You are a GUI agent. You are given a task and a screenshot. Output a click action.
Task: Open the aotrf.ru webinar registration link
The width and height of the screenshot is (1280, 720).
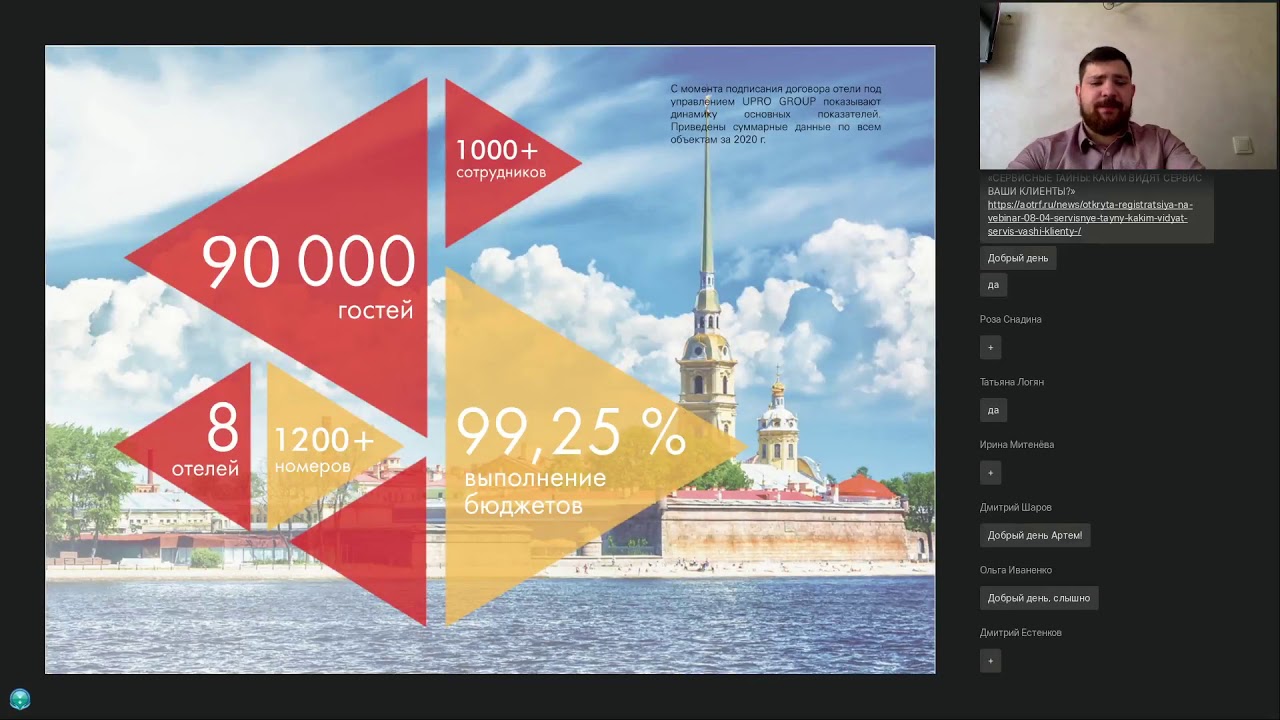tap(1089, 218)
